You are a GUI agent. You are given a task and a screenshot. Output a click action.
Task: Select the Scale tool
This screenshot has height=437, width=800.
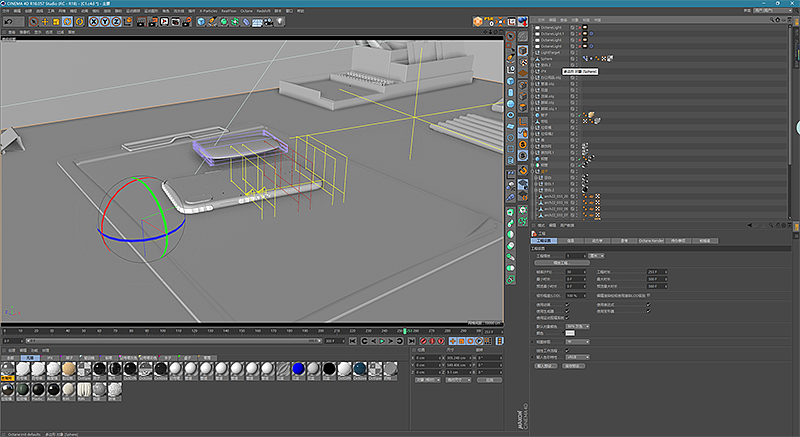[x=56, y=21]
